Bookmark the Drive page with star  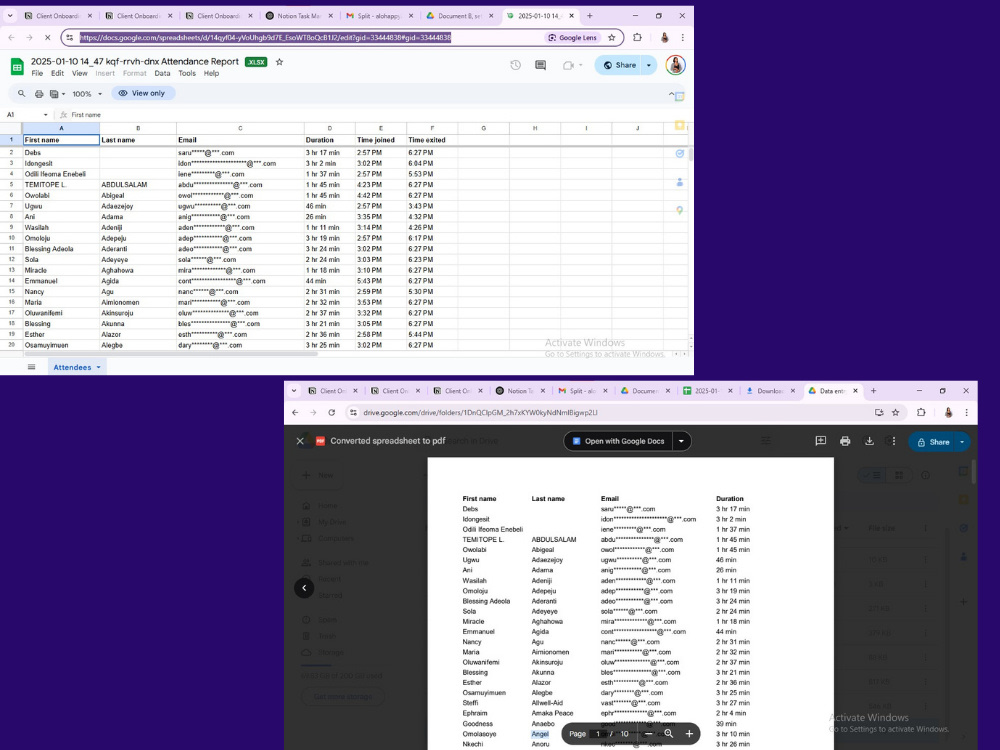pos(895,413)
